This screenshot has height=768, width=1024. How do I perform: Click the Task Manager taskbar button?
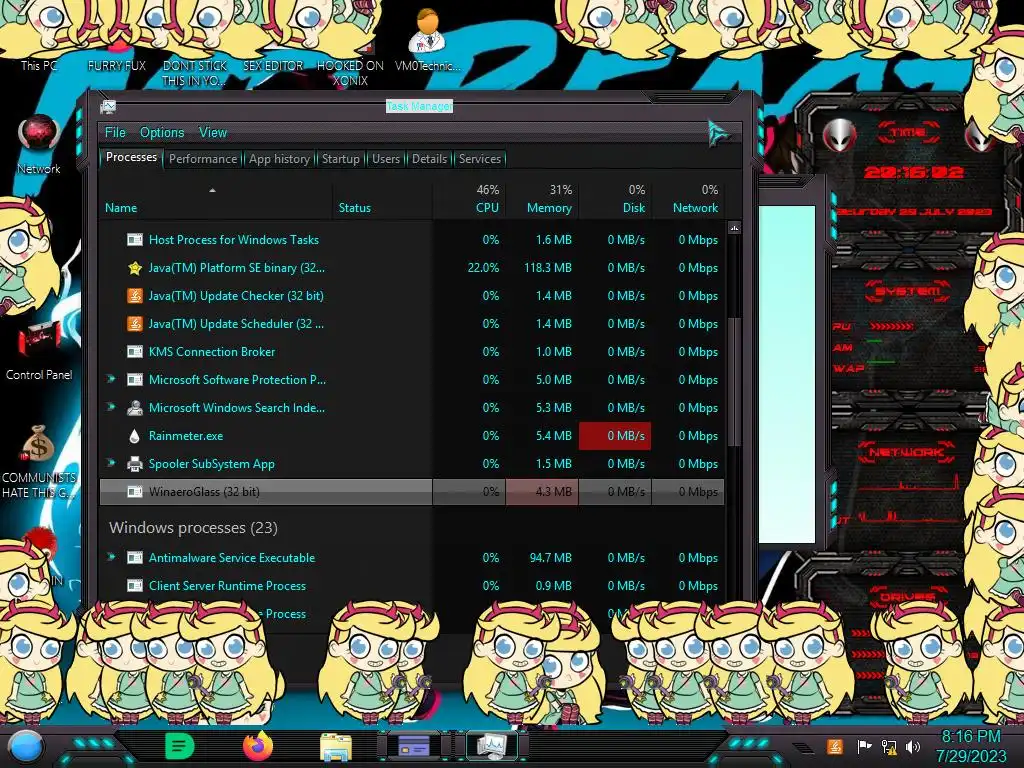[x=491, y=746]
